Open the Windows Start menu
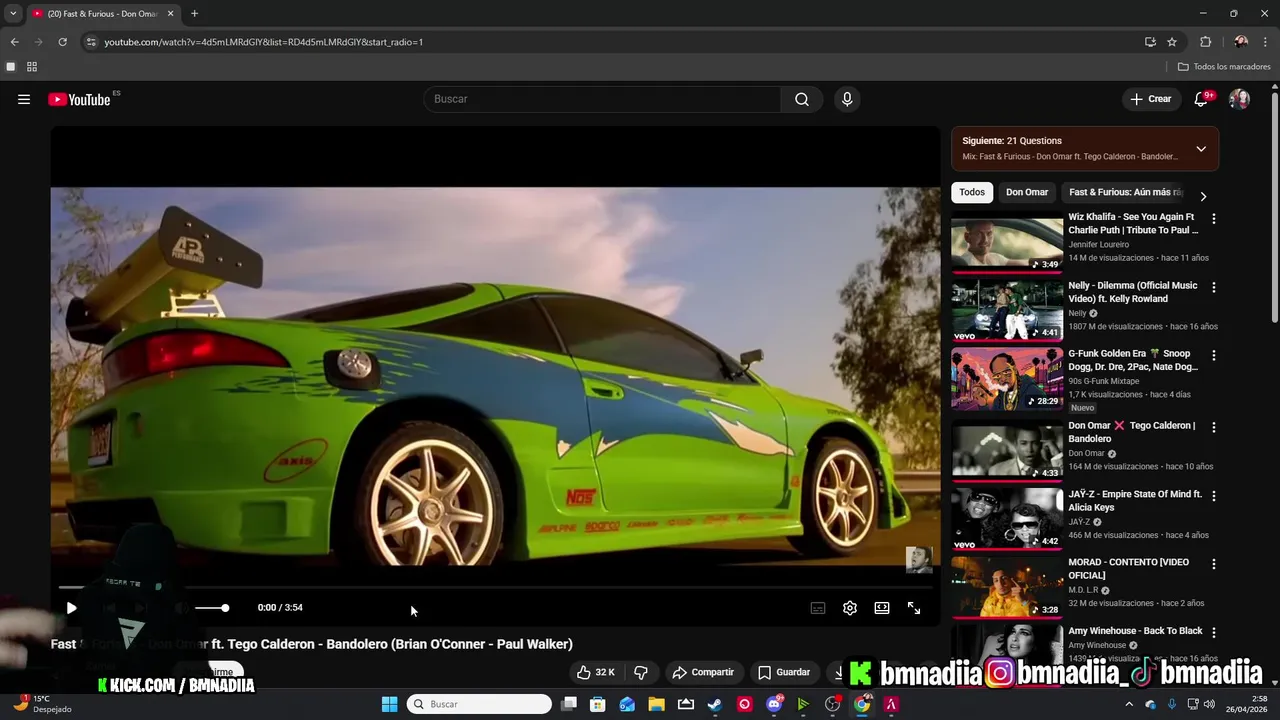The image size is (1280, 720). 390,704
